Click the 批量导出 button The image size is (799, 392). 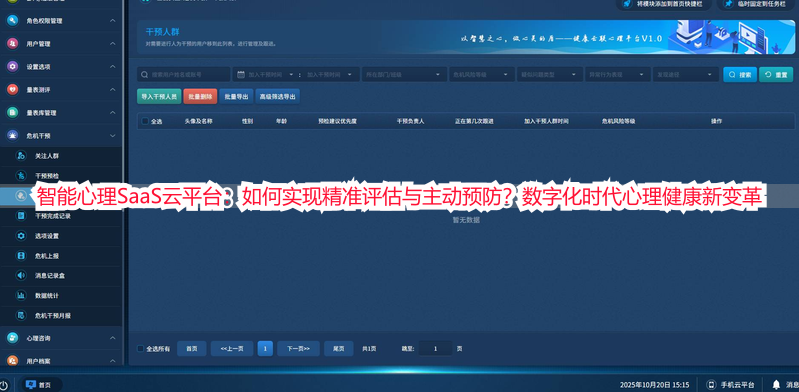236,96
